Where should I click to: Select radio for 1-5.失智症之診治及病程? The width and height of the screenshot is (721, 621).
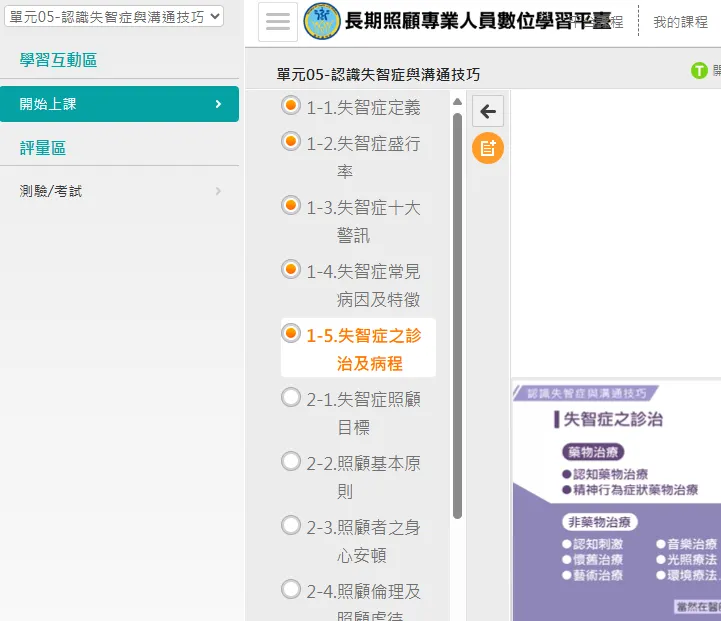click(291, 333)
